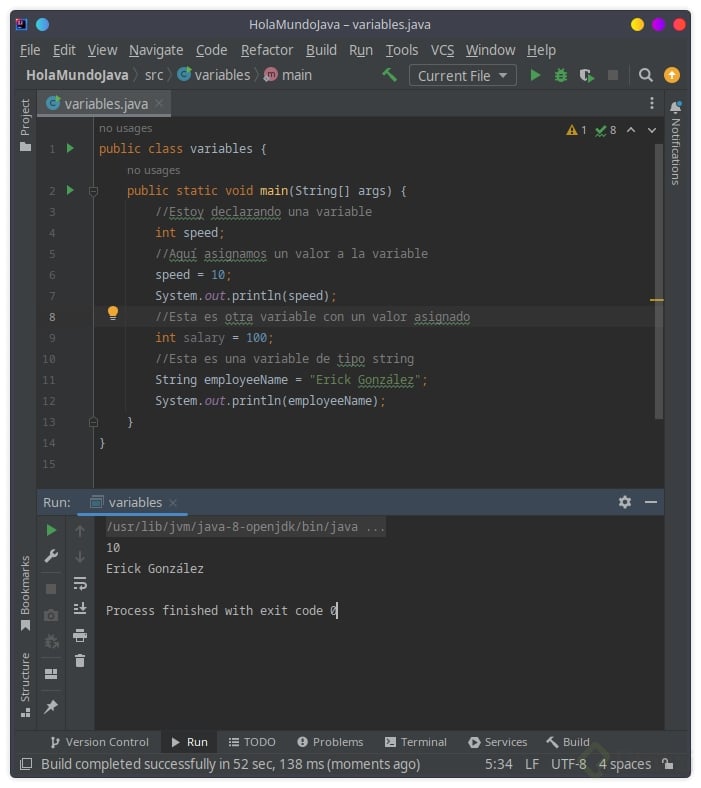Pin the Run tab with pin icon
The height and width of the screenshot is (788, 701).
[51, 707]
